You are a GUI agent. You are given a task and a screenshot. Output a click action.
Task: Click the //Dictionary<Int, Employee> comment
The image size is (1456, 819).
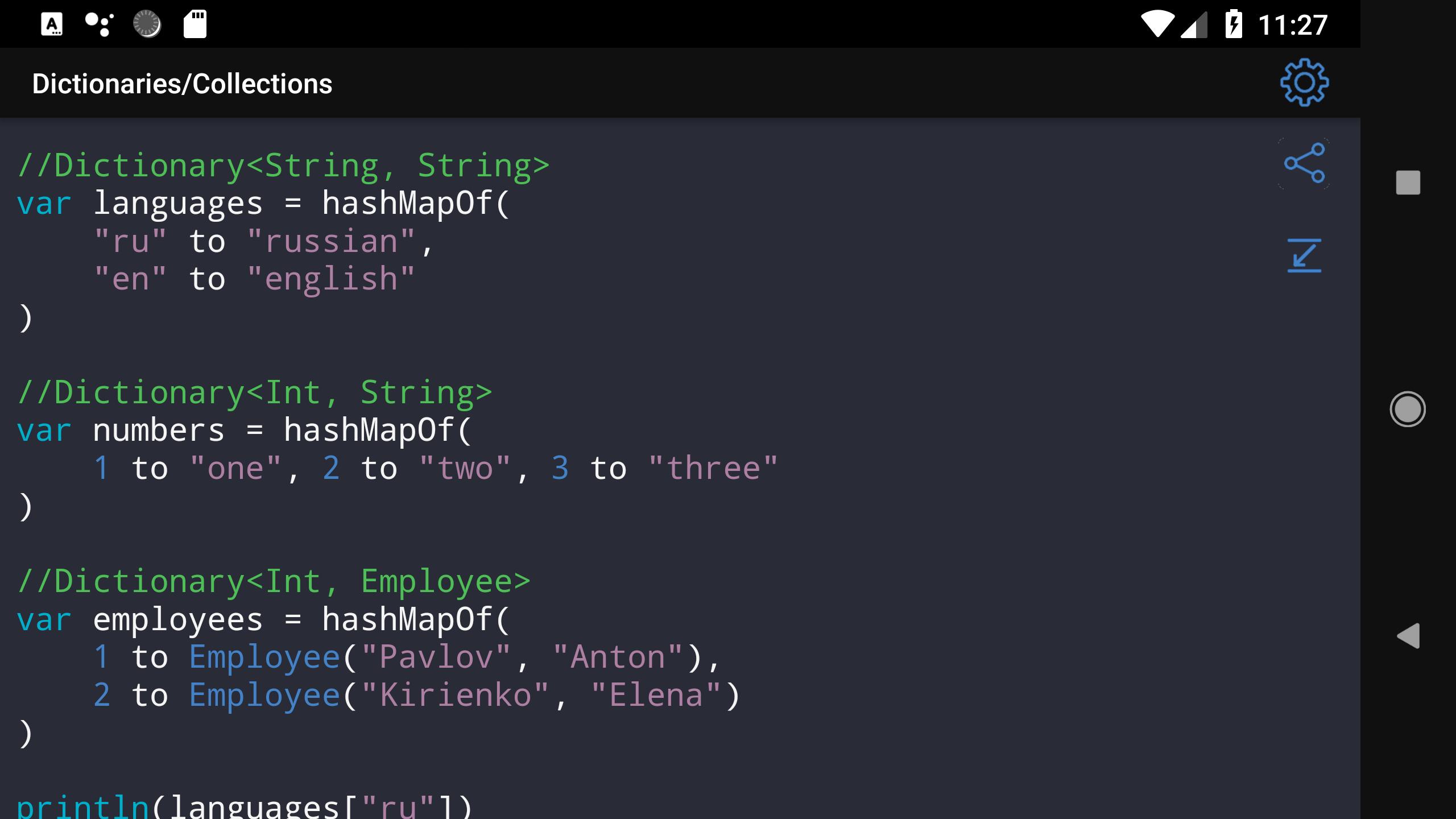pyautogui.click(x=274, y=582)
